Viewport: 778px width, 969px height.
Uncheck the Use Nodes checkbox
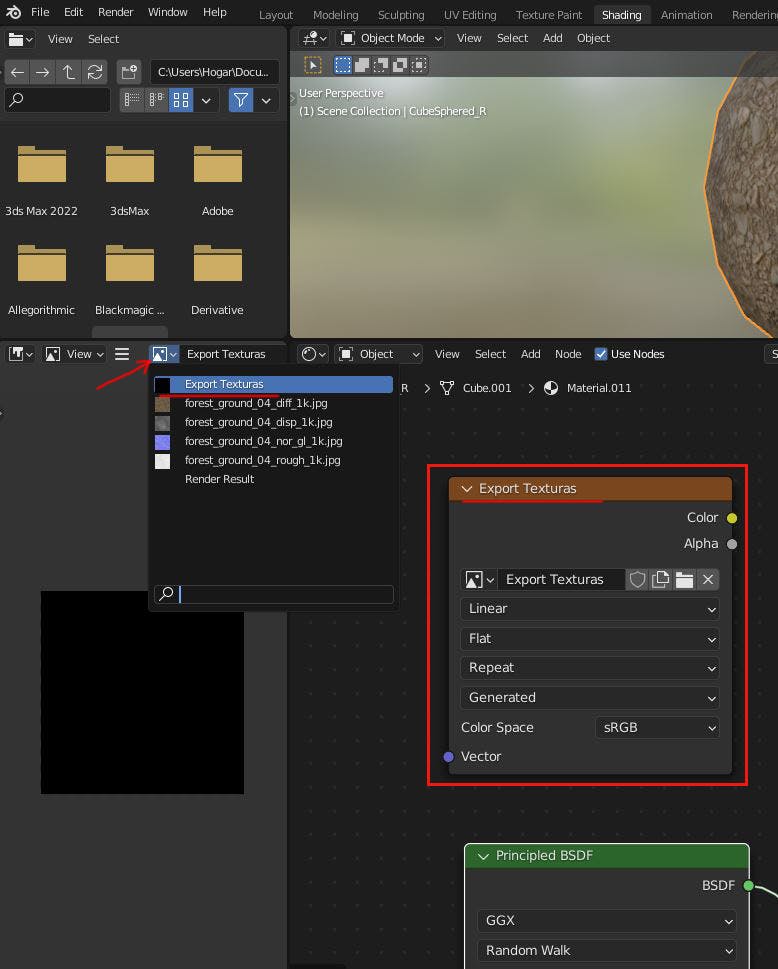[x=601, y=354]
